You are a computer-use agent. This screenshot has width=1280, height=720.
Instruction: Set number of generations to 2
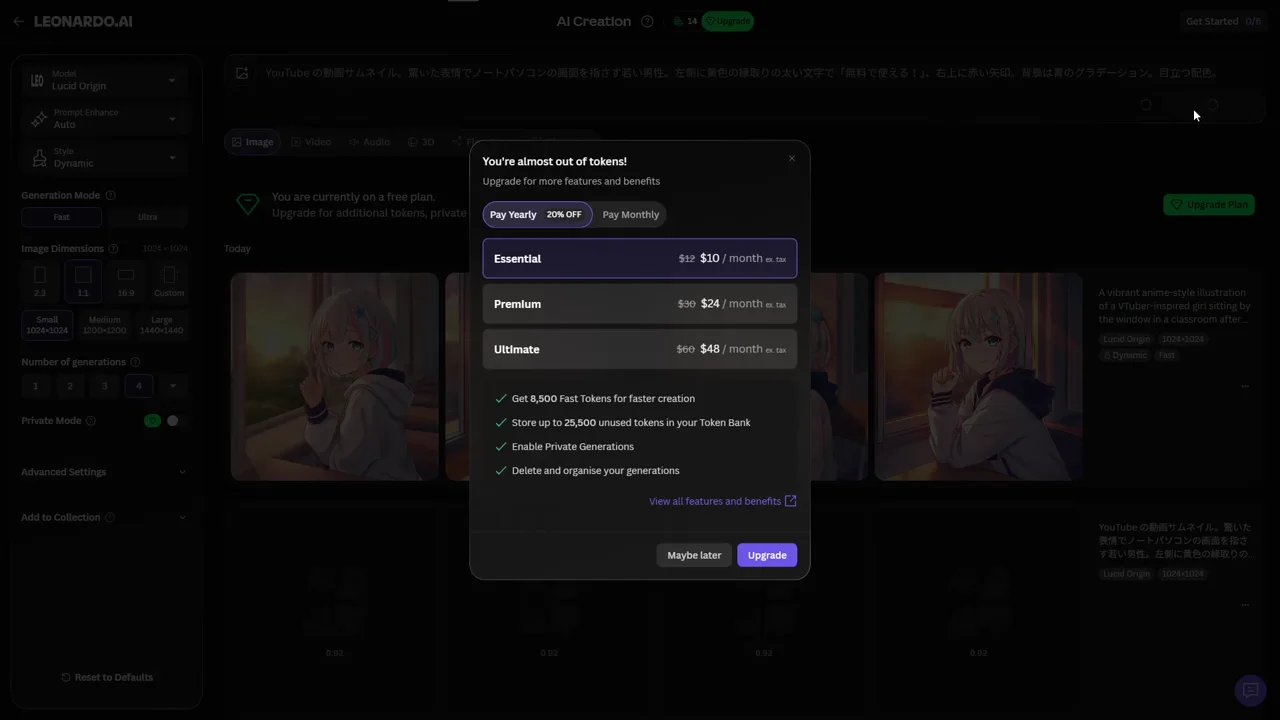click(x=70, y=386)
